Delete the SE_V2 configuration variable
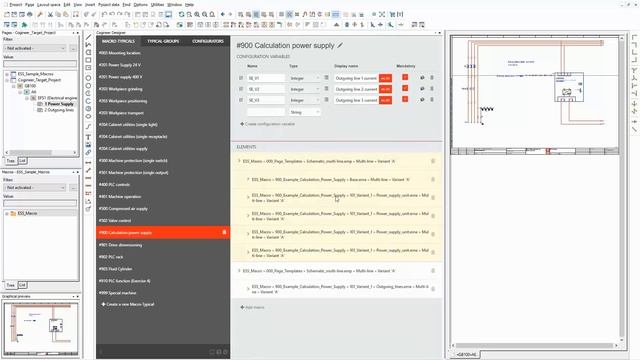640x360 pixels. 432,89
